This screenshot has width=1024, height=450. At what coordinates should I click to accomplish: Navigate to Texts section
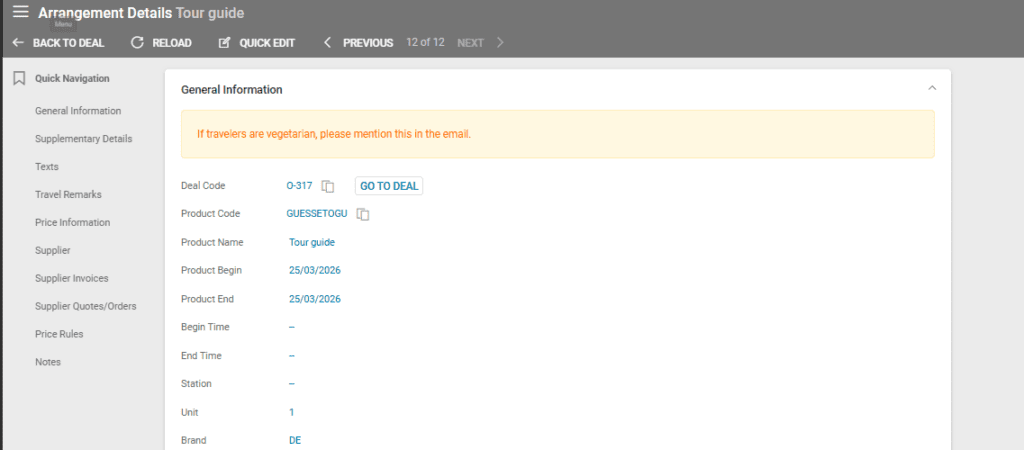click(x=47, y=167)
